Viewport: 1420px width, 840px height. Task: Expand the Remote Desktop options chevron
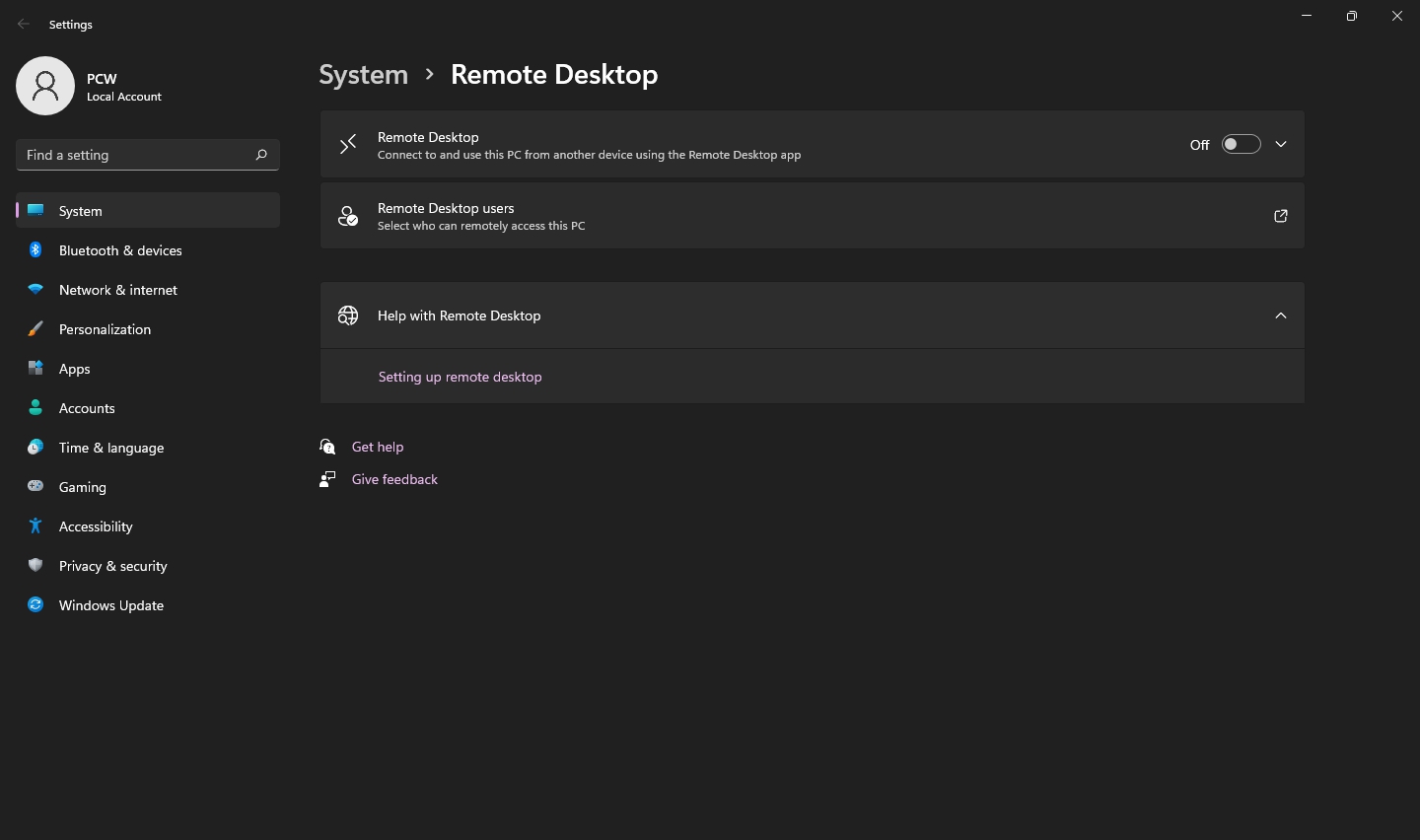(1281, 144)
